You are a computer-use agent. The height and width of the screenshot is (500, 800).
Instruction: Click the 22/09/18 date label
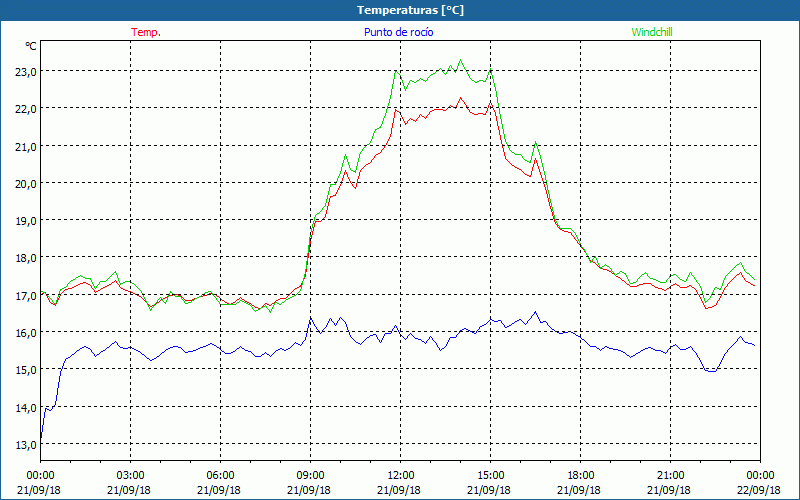point(759,490)
